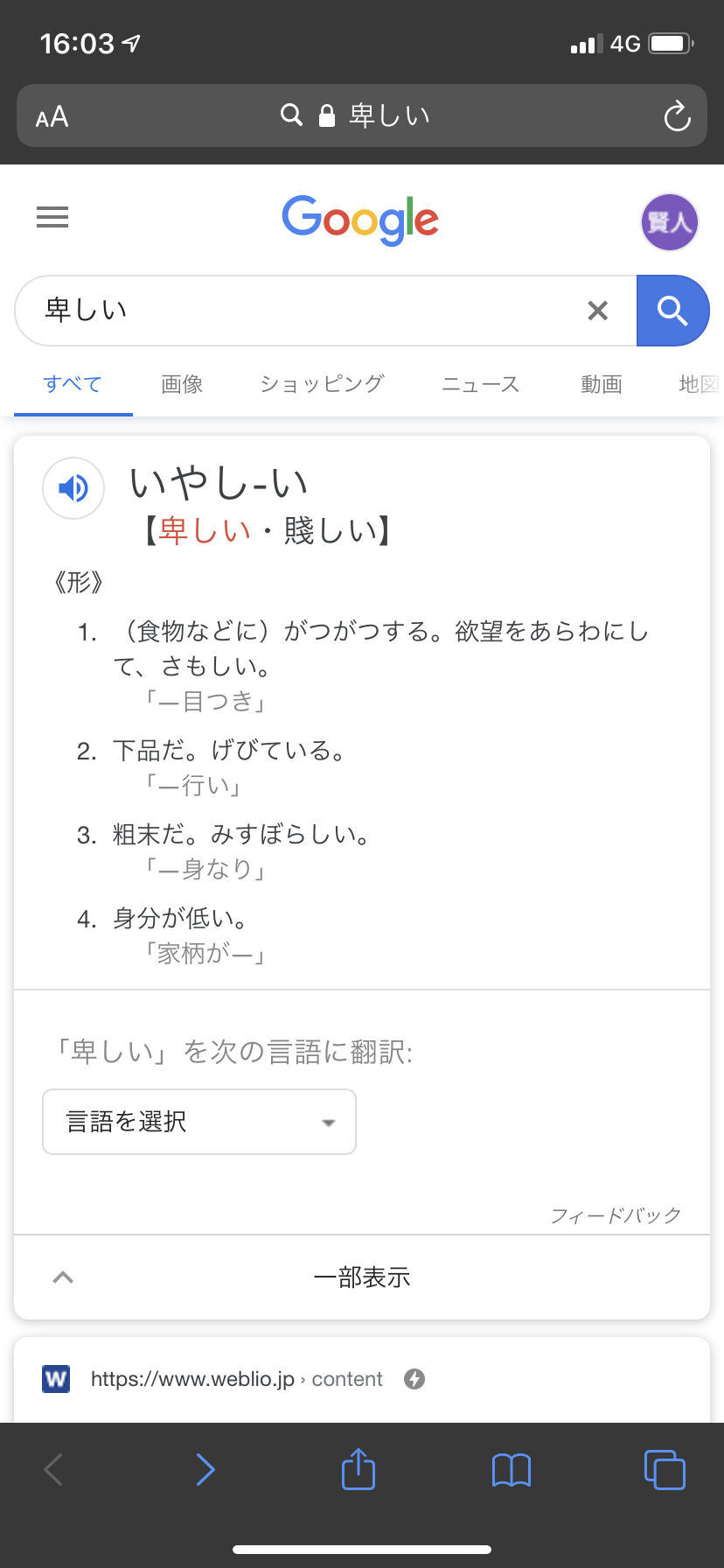The height and width of the screenshot is (1568, 724).
Task: Switch to the ショッピング tab
Action: (322, 384)
